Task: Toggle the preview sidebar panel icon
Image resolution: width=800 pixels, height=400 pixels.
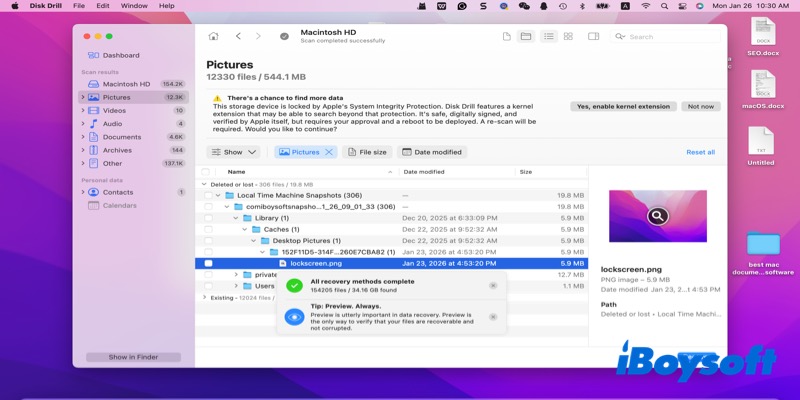Action: point(593,36)
